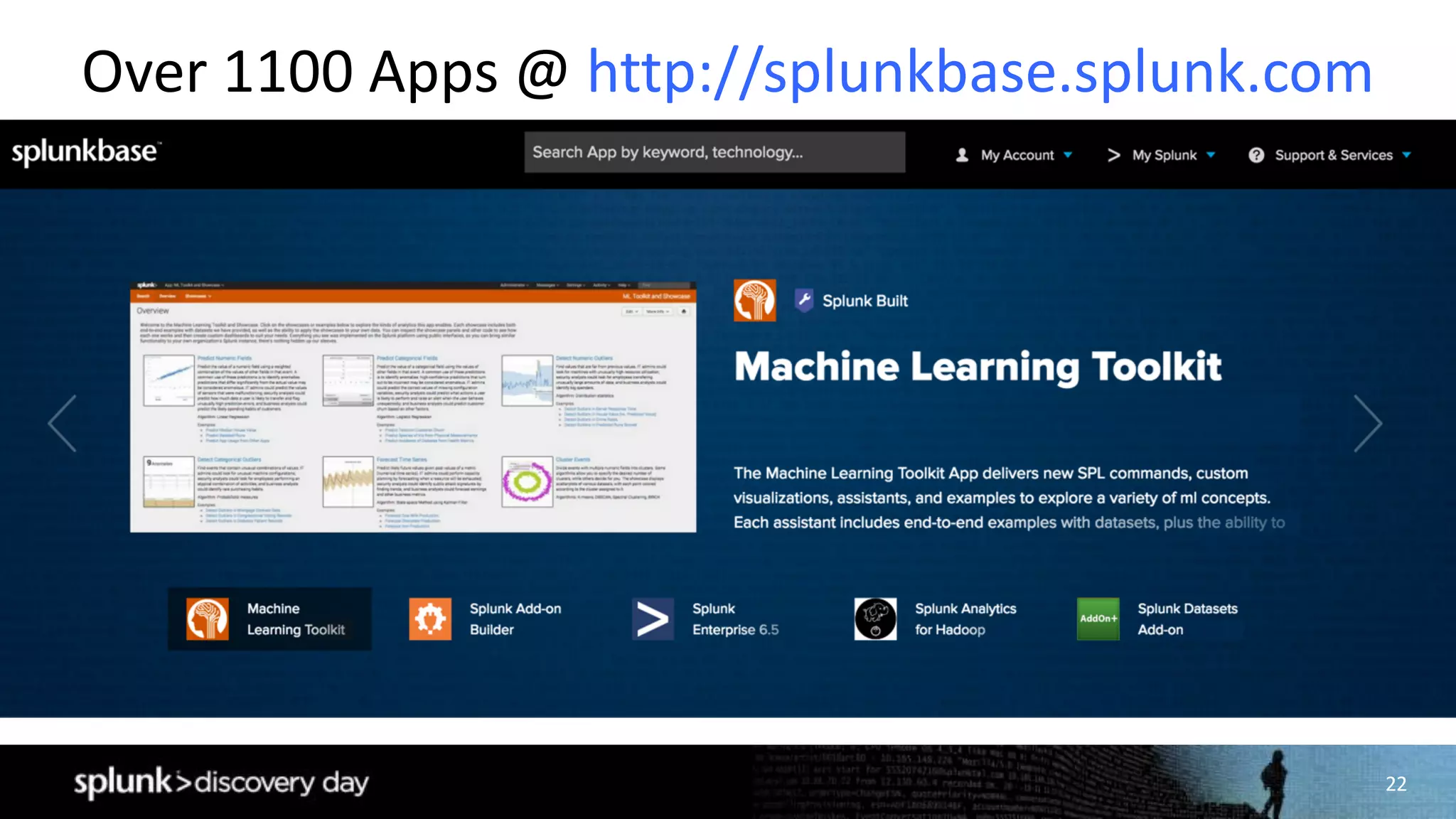This screenshot has width=1456, height=819.
Task: Select Machine Learning Toolkit brain icon in carousel
Action: (207, 619)
